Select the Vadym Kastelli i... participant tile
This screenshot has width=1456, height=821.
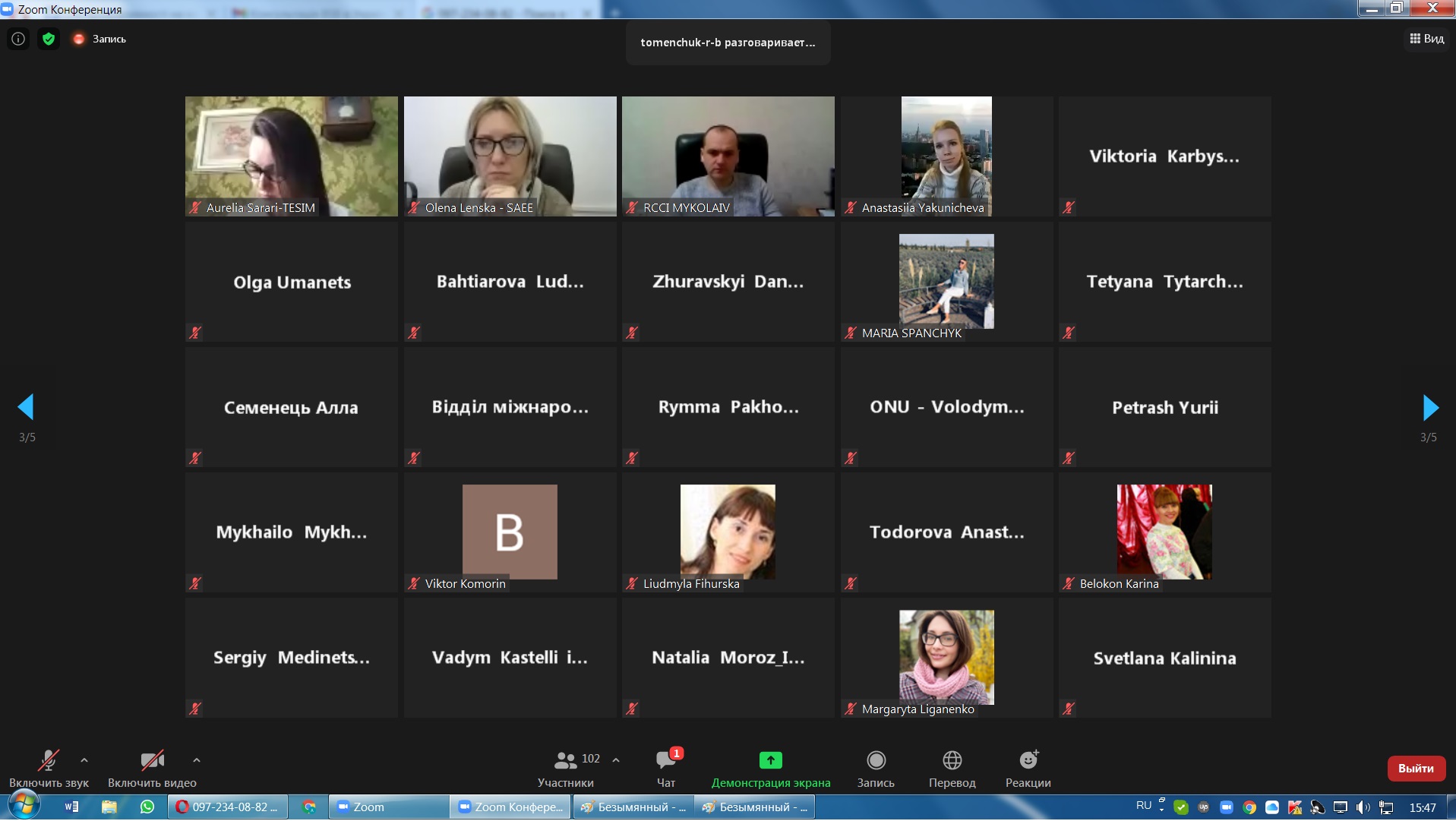[x=510, y=658]
